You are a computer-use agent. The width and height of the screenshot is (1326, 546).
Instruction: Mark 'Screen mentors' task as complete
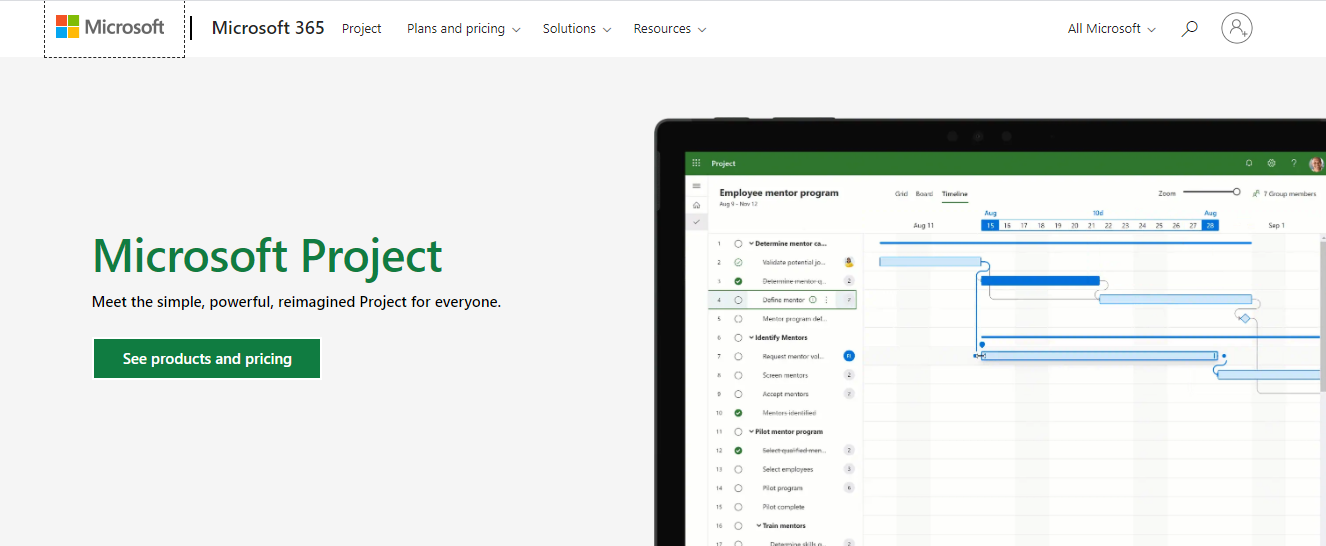(x=738, y=375)
